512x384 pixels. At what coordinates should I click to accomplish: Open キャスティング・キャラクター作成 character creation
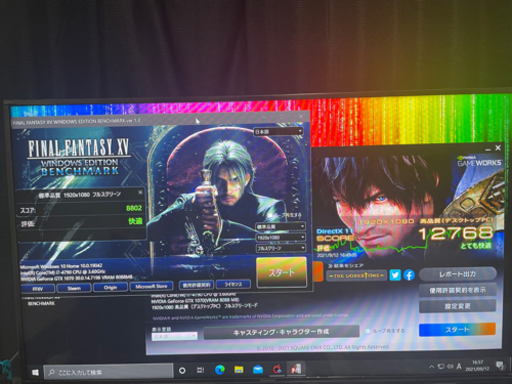(281, 332)
